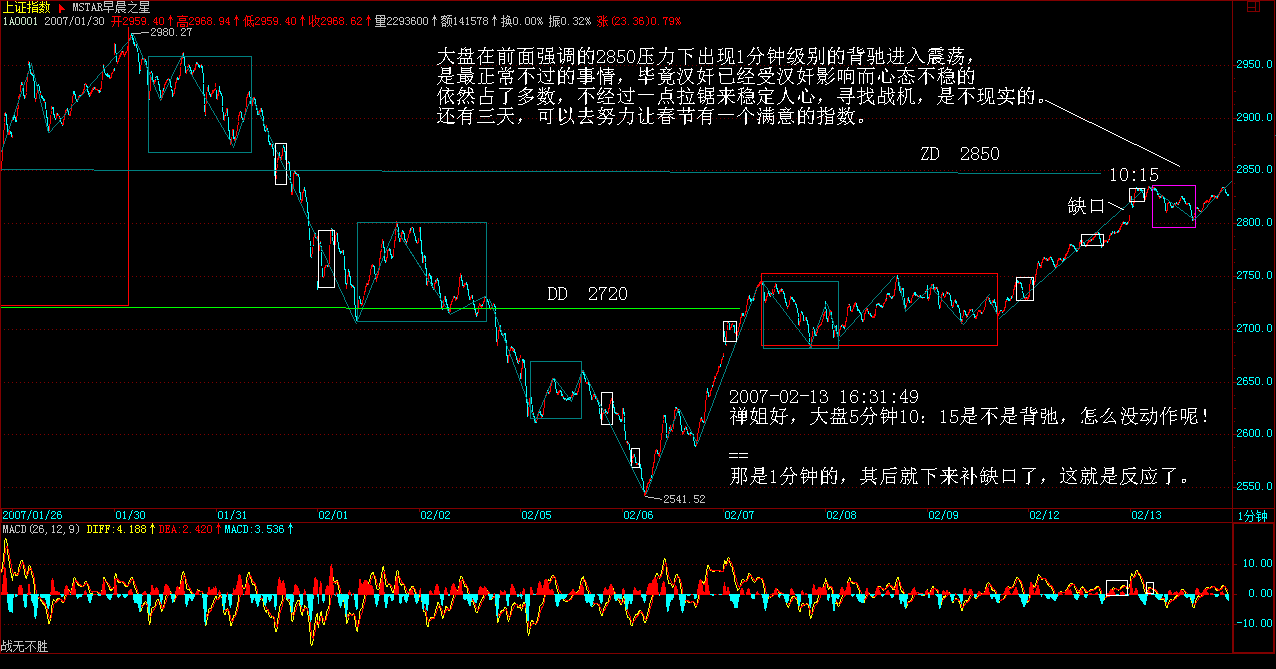Select the ZD 2850 resistance line label
The height and width of the screenshot is (669, 1276).
960,155
